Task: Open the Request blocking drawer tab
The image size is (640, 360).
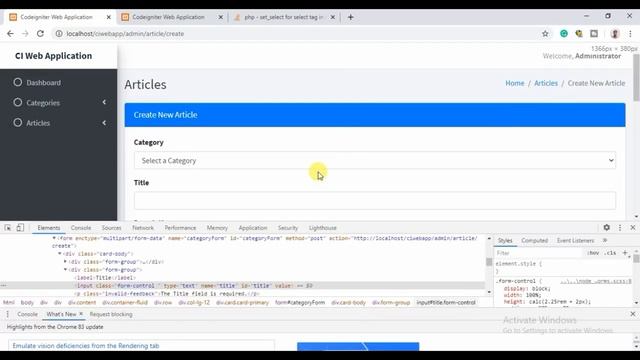Action: coord(111,314)
